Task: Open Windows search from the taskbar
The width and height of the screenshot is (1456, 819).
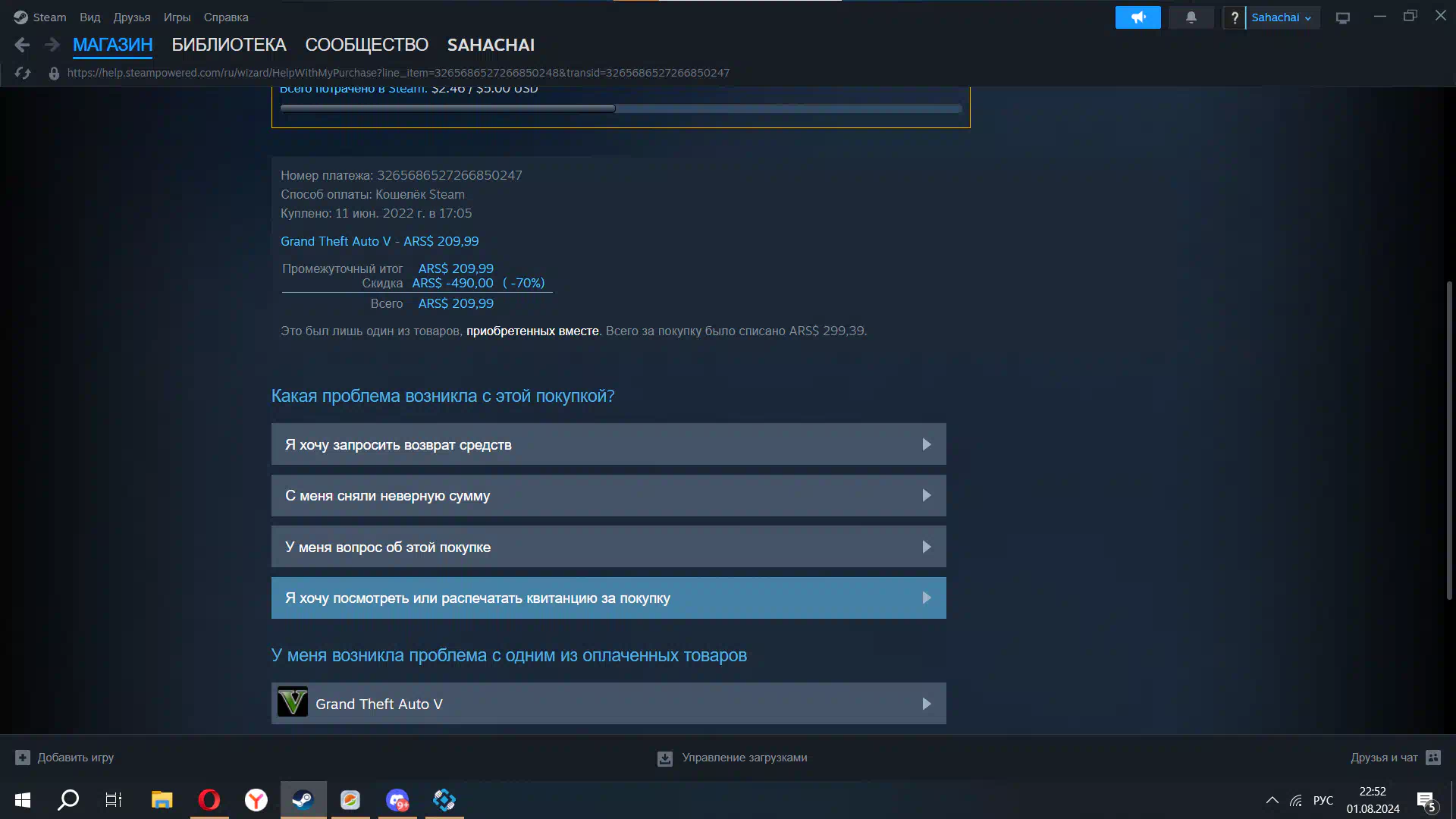Action: (x=68, y=800)
